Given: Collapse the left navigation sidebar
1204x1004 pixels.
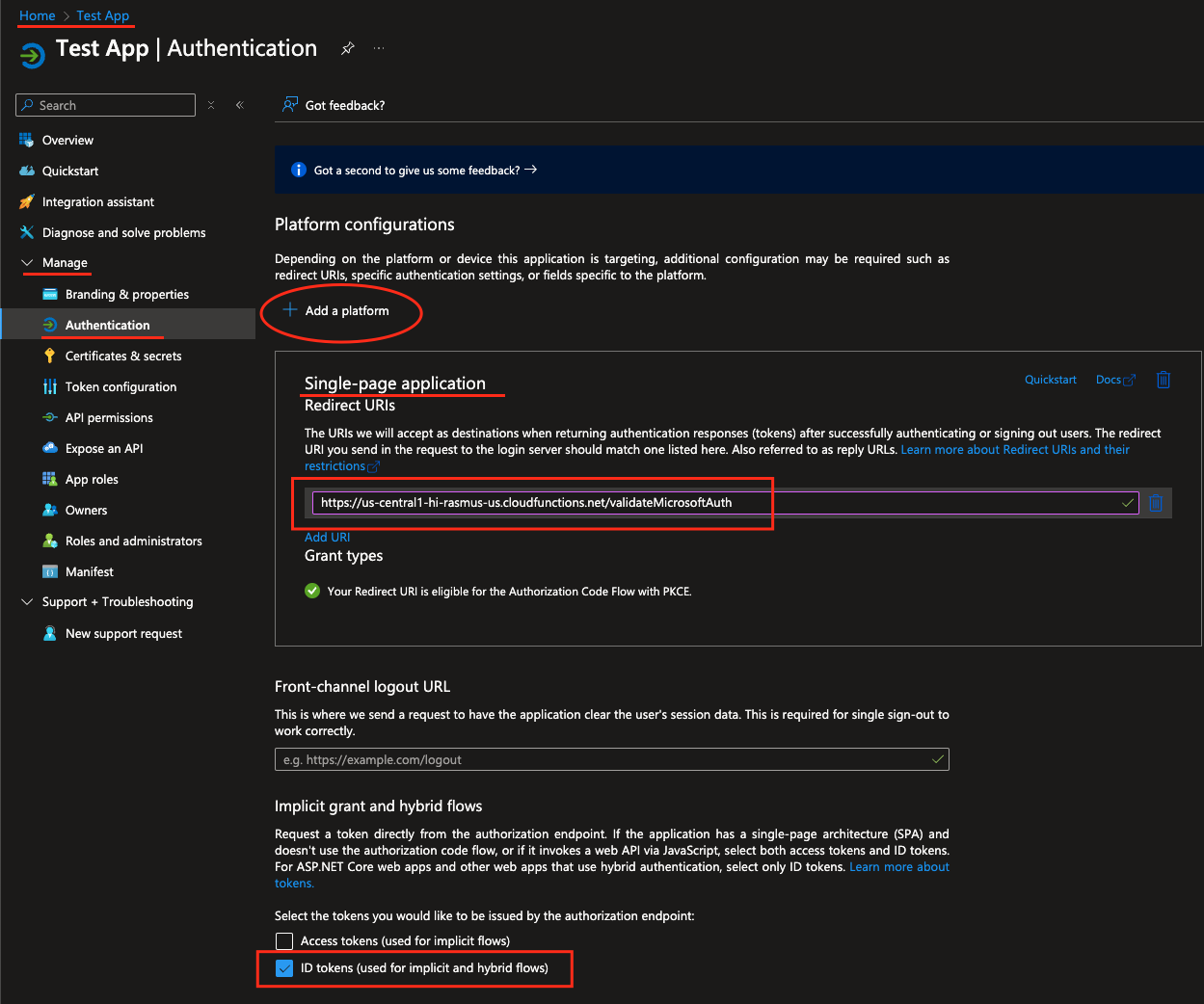Looking at the screenshot, I should point(239,104).
